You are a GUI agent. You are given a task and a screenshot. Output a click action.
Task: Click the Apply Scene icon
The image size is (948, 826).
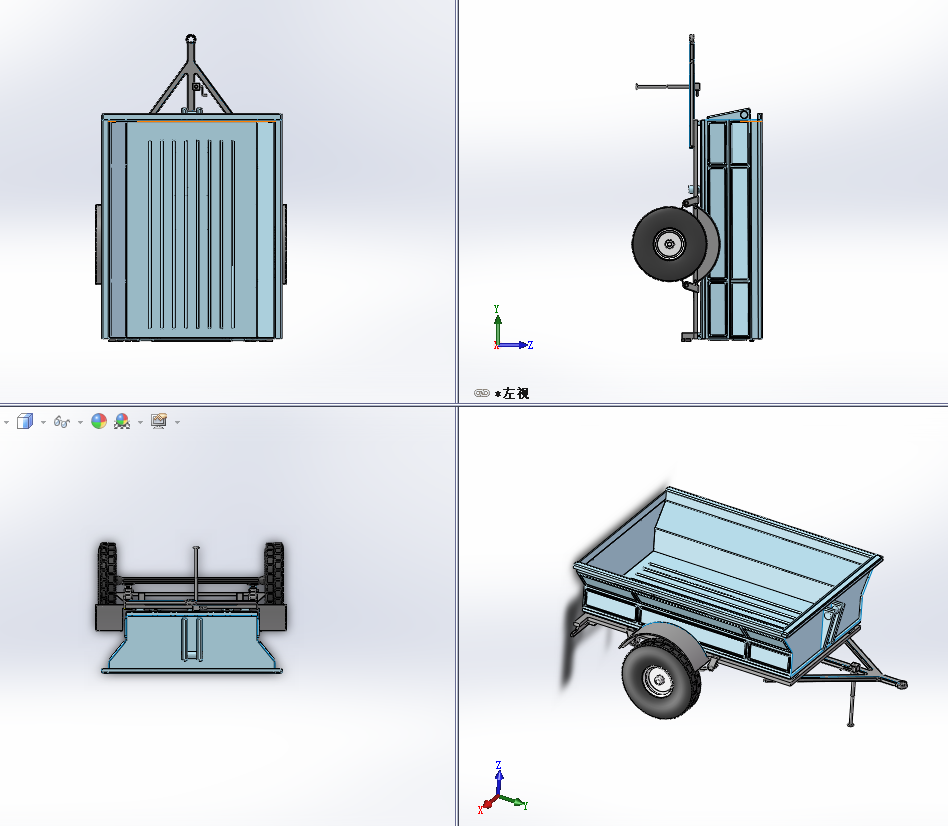(x=122, y=421)
